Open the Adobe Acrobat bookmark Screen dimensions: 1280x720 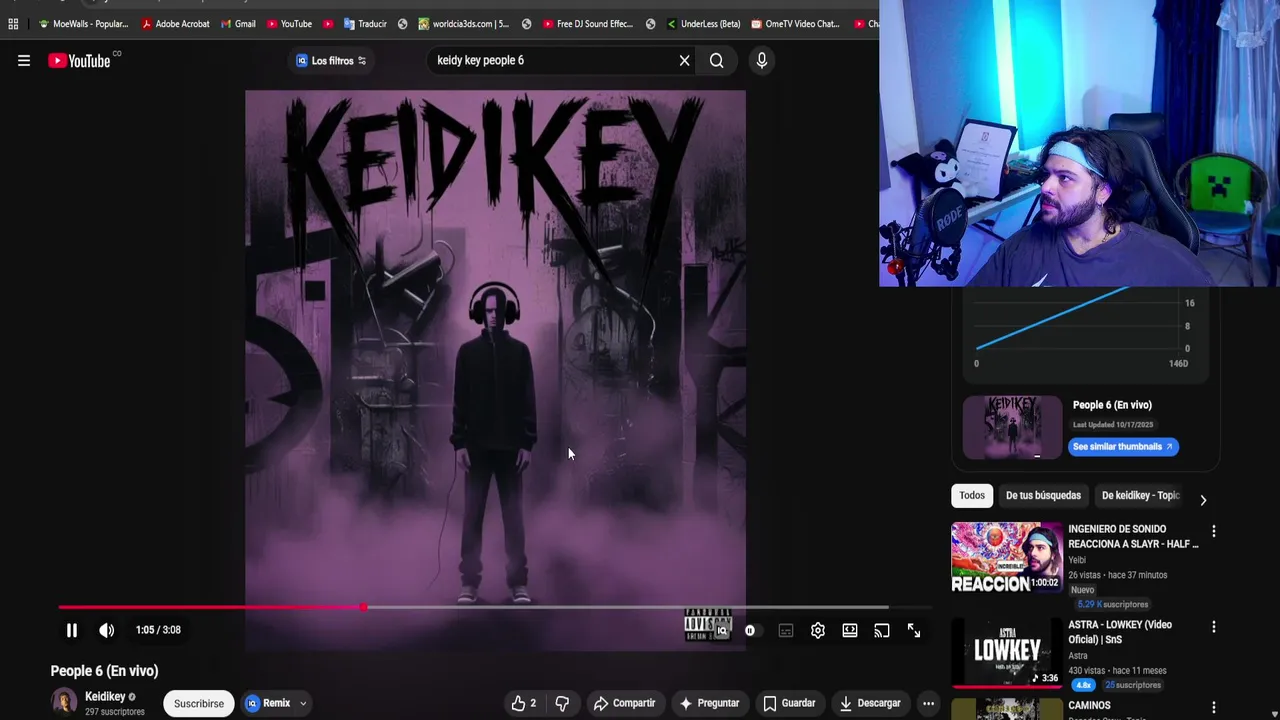[175, 24]
